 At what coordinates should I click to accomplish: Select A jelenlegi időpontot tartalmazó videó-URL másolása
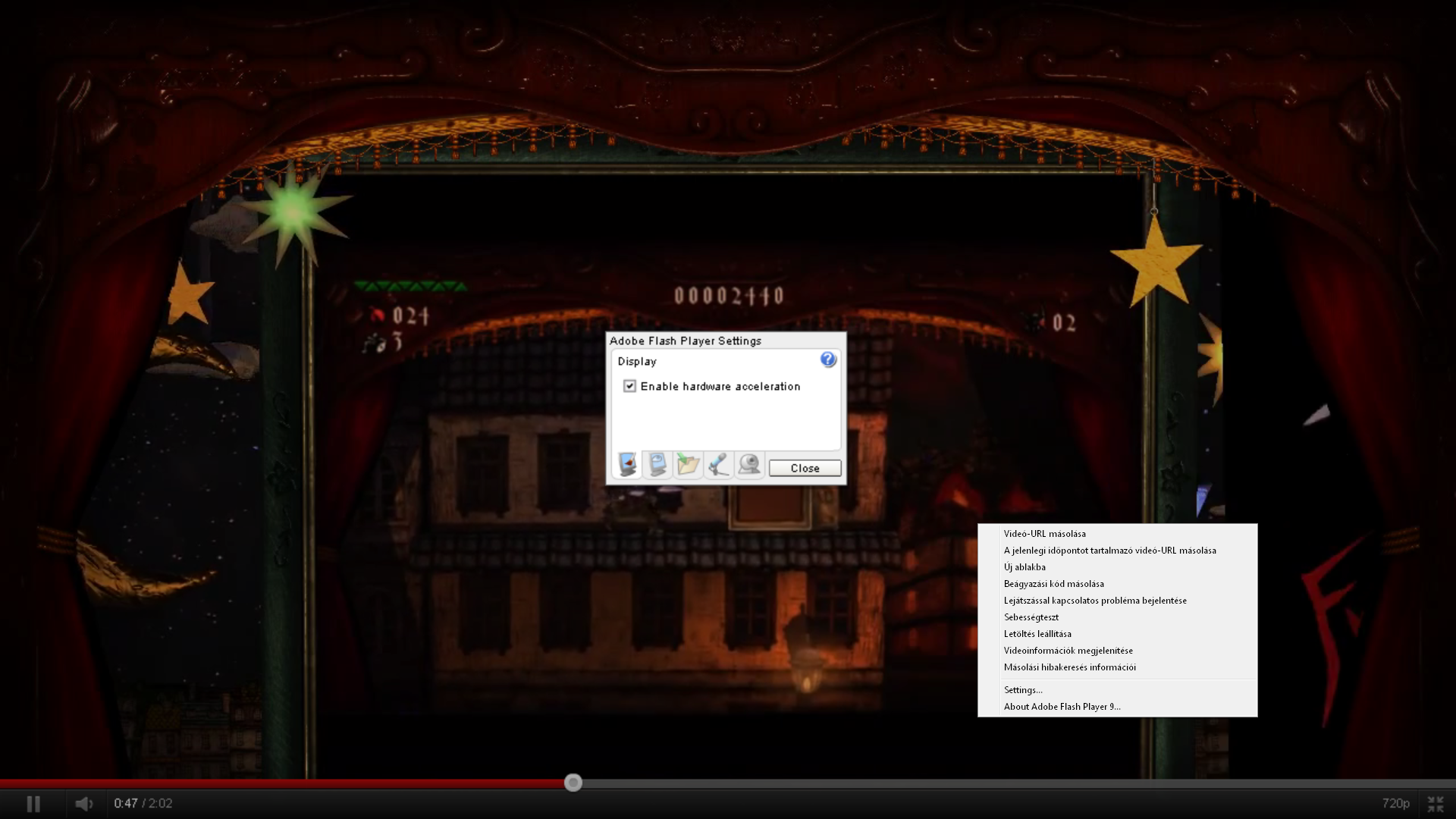tap(1118, 551)
